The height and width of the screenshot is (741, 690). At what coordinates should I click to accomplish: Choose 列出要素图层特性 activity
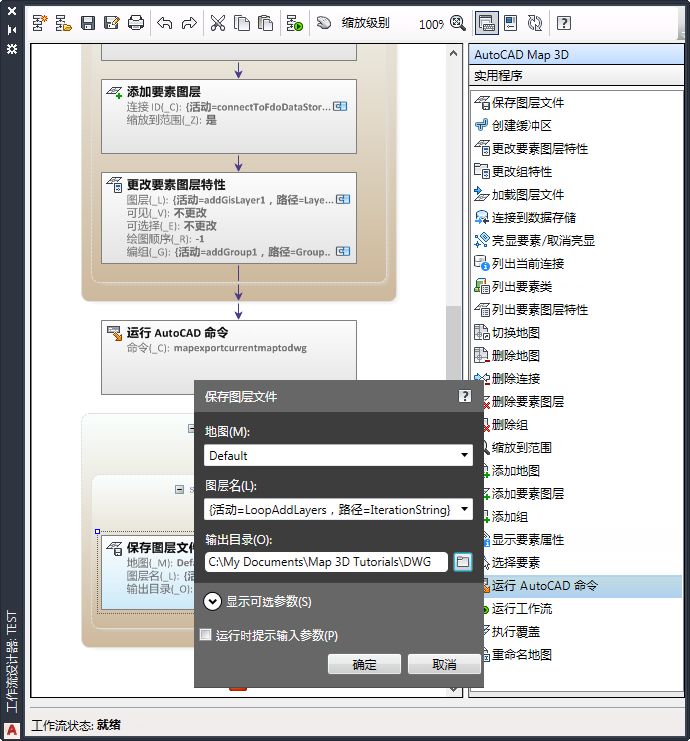click(578, 310)
